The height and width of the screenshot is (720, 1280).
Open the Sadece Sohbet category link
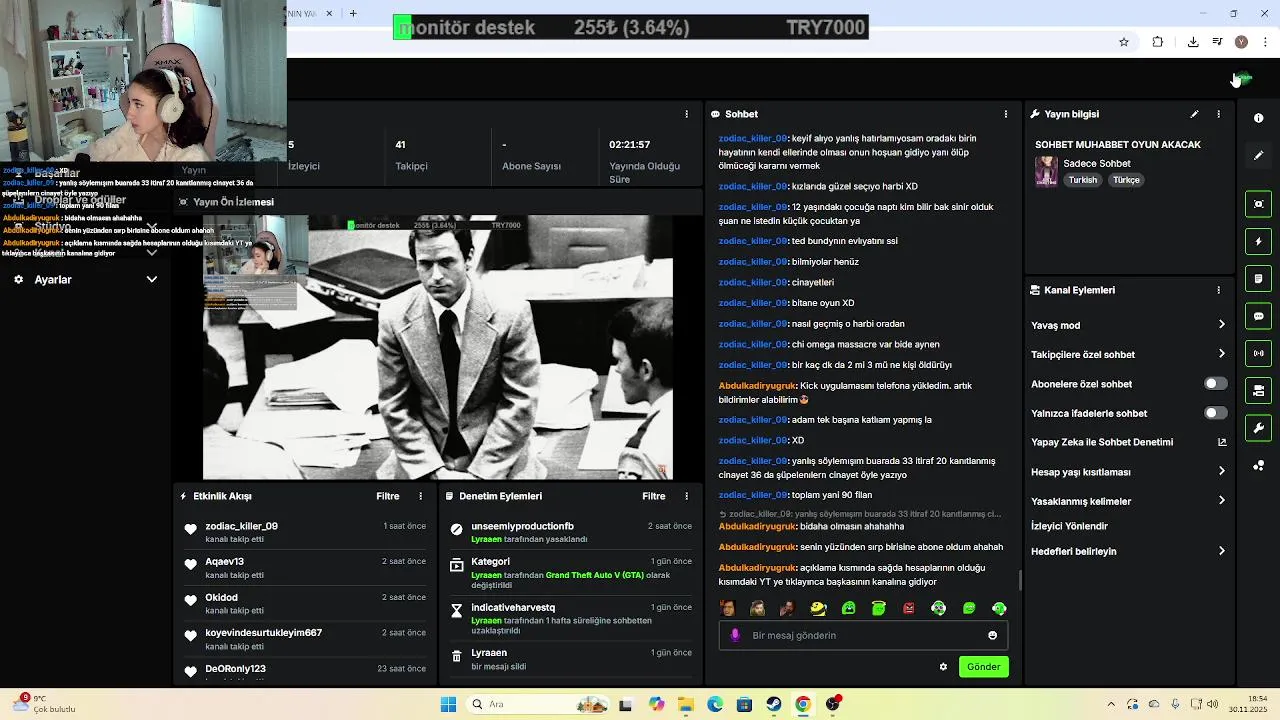pyautogui.click(x=1097, y=163)
